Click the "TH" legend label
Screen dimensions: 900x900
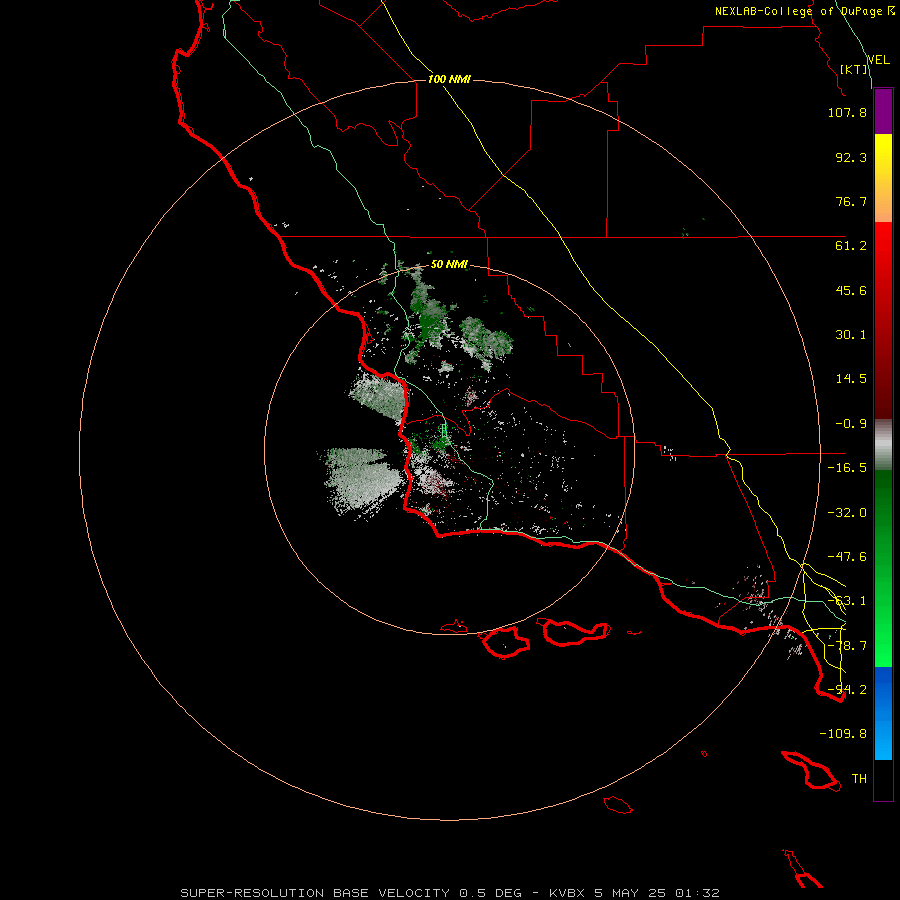859,779
